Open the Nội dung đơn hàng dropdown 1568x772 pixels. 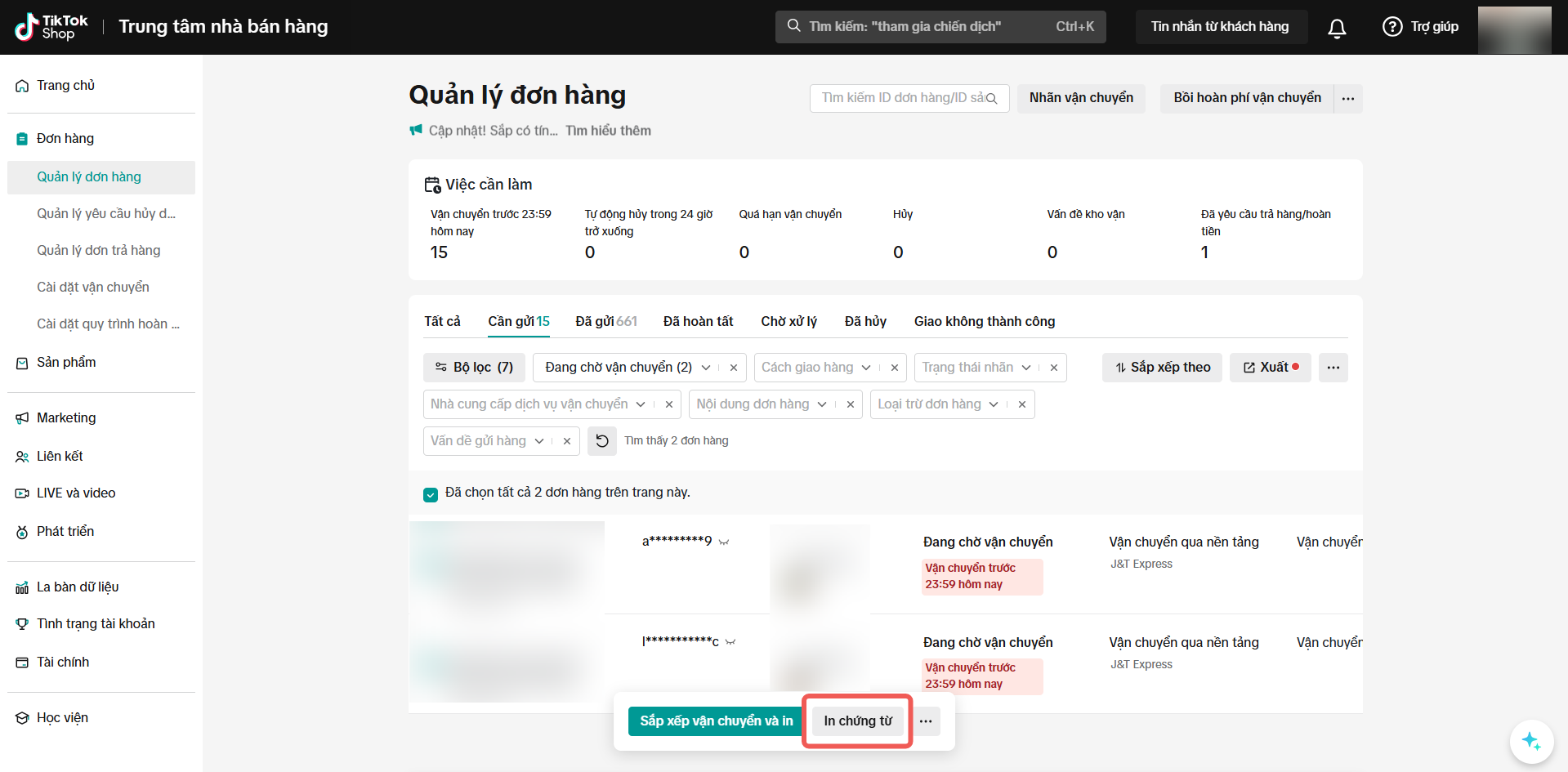822,404
